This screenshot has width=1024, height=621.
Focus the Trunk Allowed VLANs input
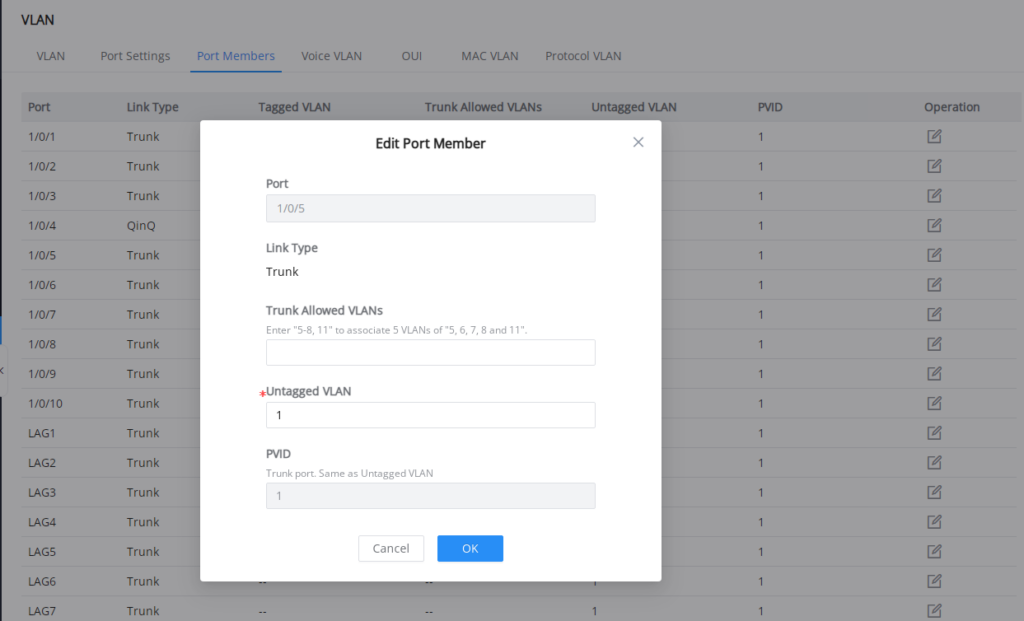click(x=430, y=353)
